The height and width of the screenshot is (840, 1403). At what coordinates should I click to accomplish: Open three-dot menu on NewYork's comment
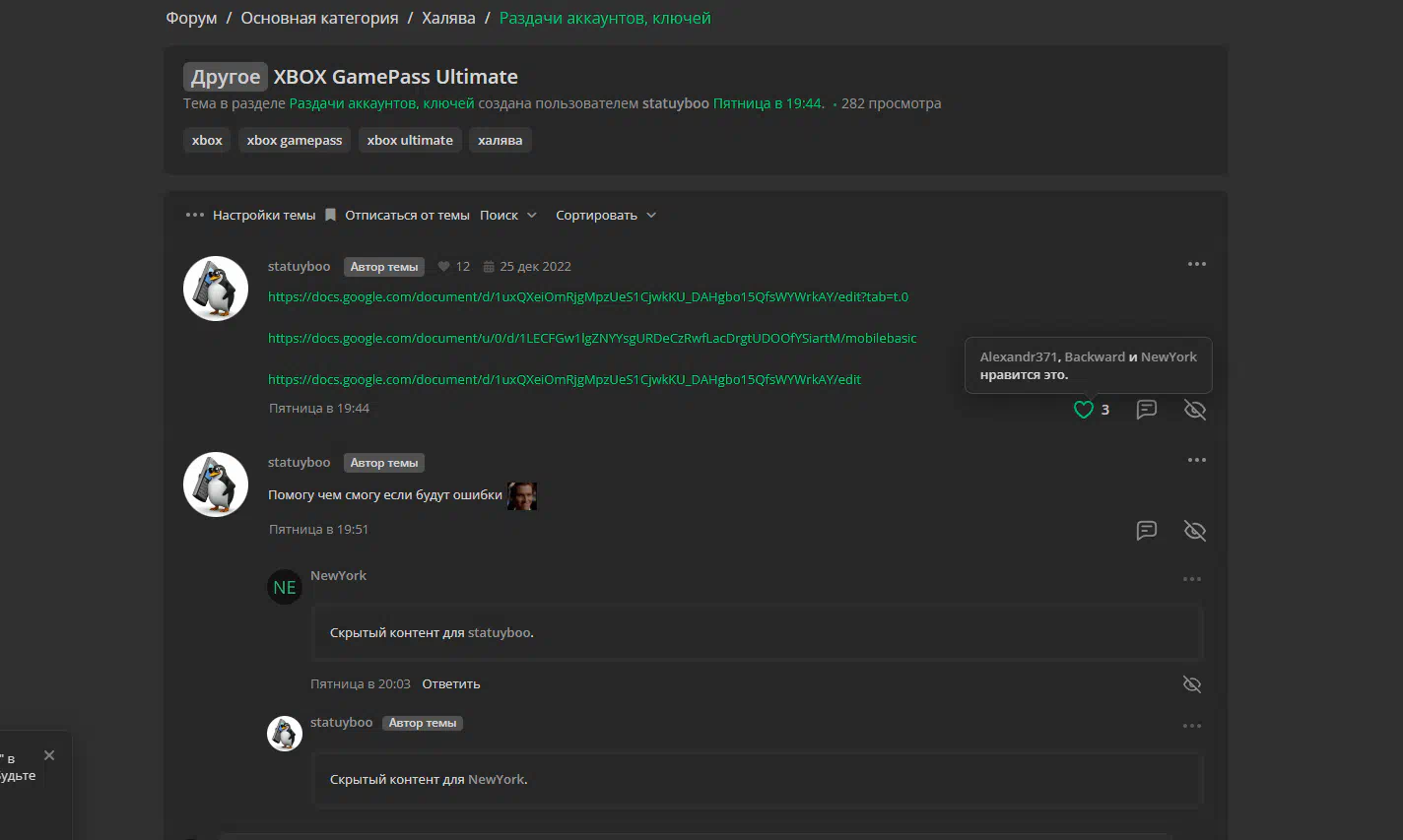pyautogui.click(x=1192, y=579)
